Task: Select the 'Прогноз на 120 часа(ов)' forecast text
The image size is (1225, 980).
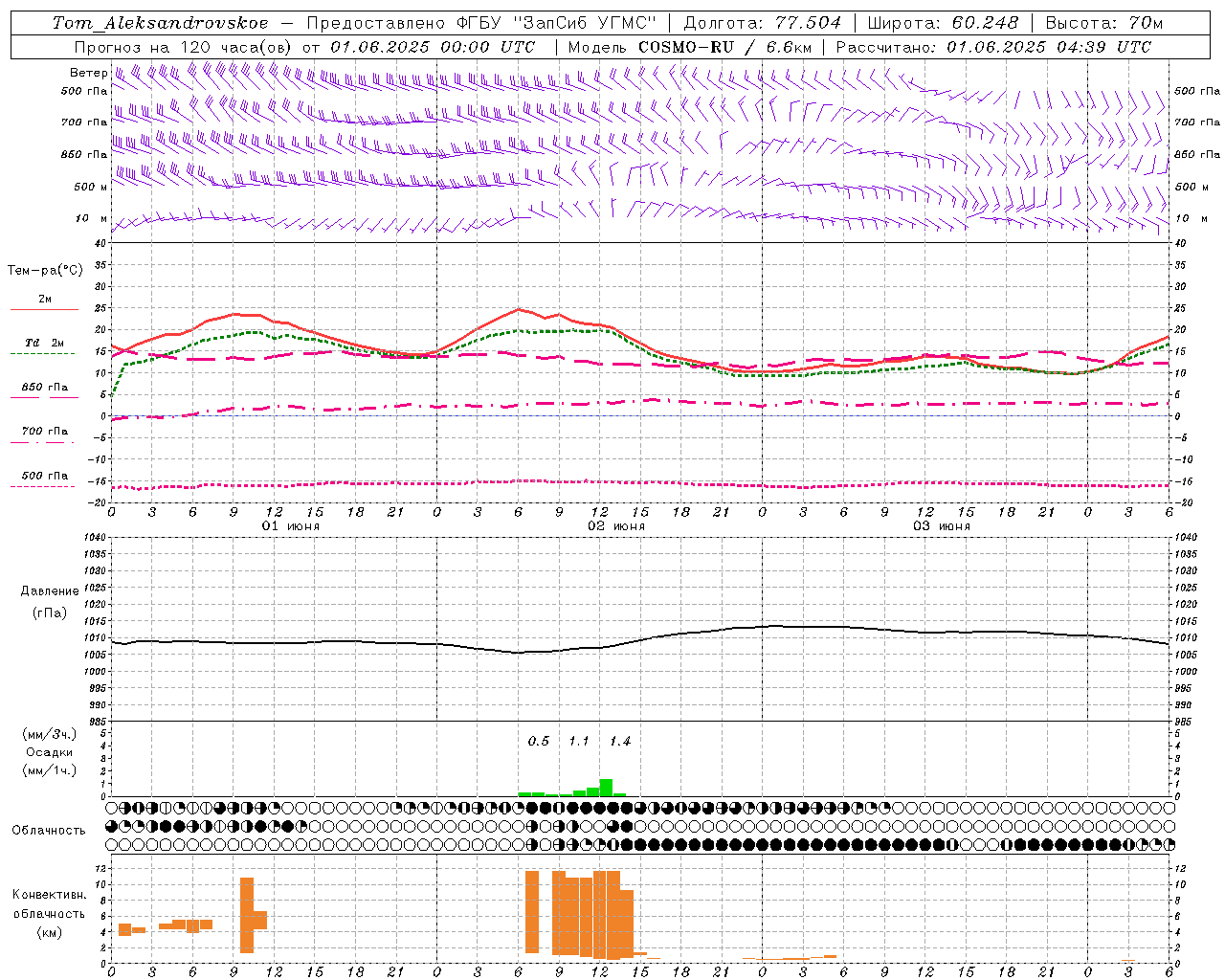Action: point(184,47)
